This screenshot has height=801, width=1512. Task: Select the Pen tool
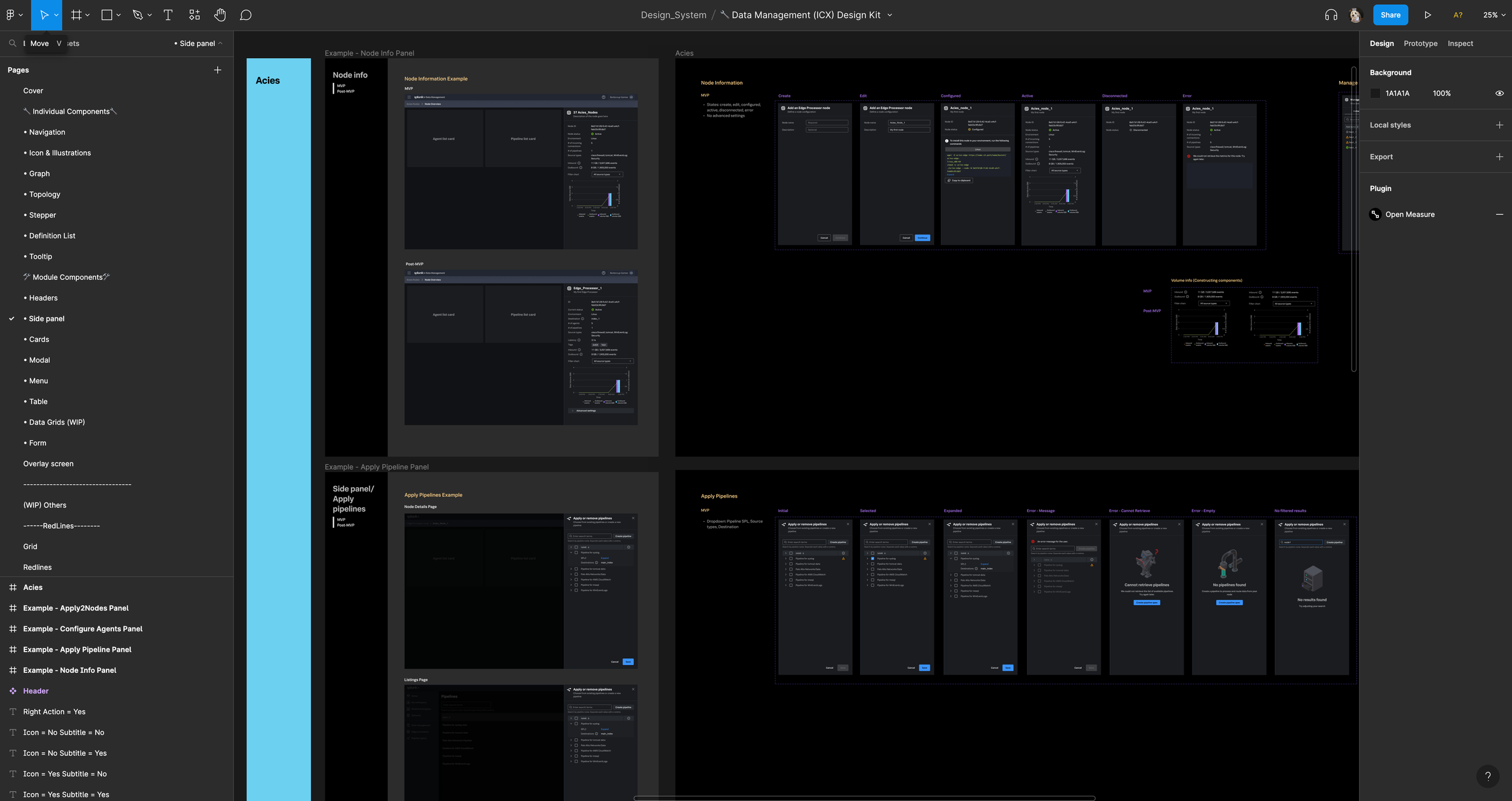(138, 15)
